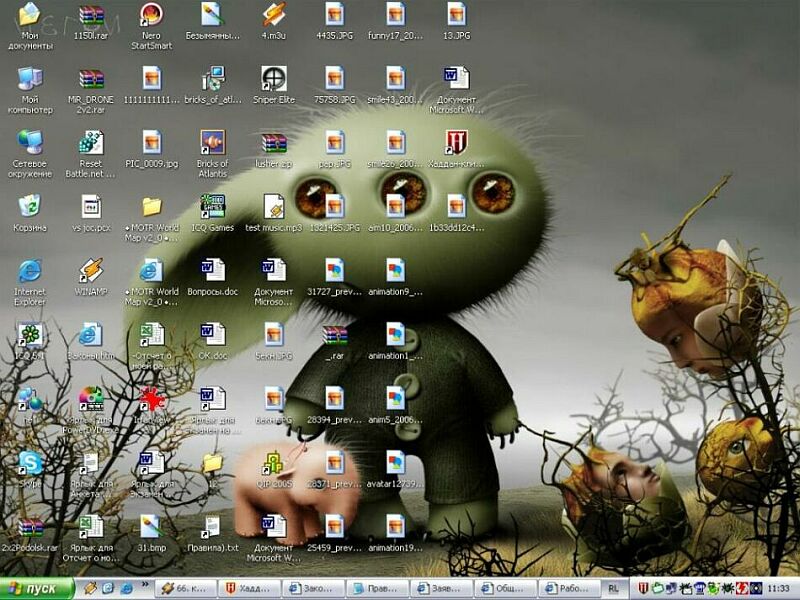Open the MOTR World Map yellow folder icon
800x600 pixels.
[x=152, y=207]
